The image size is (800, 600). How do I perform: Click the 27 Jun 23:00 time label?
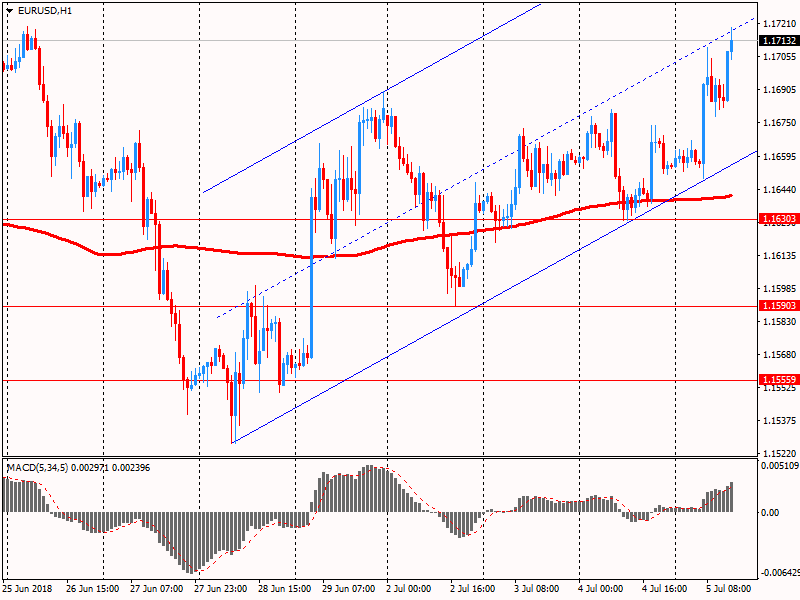[x=221, y=589]
